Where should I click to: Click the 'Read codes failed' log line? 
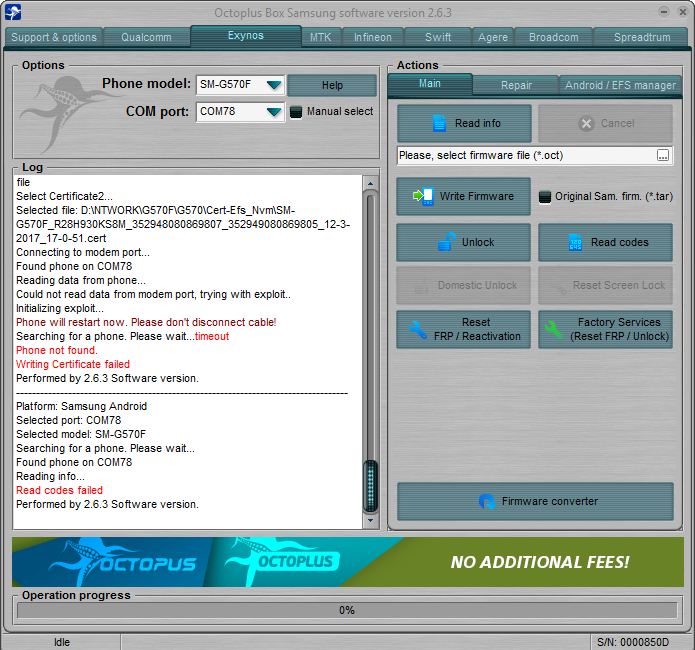[59, 490]
